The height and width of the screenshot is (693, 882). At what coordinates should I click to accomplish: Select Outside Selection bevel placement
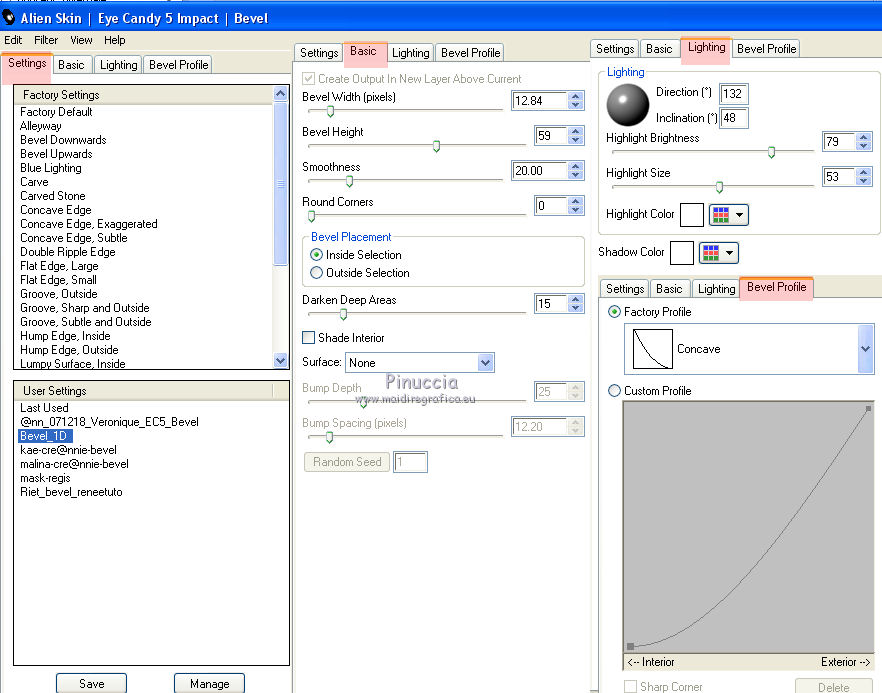(317, 273)
